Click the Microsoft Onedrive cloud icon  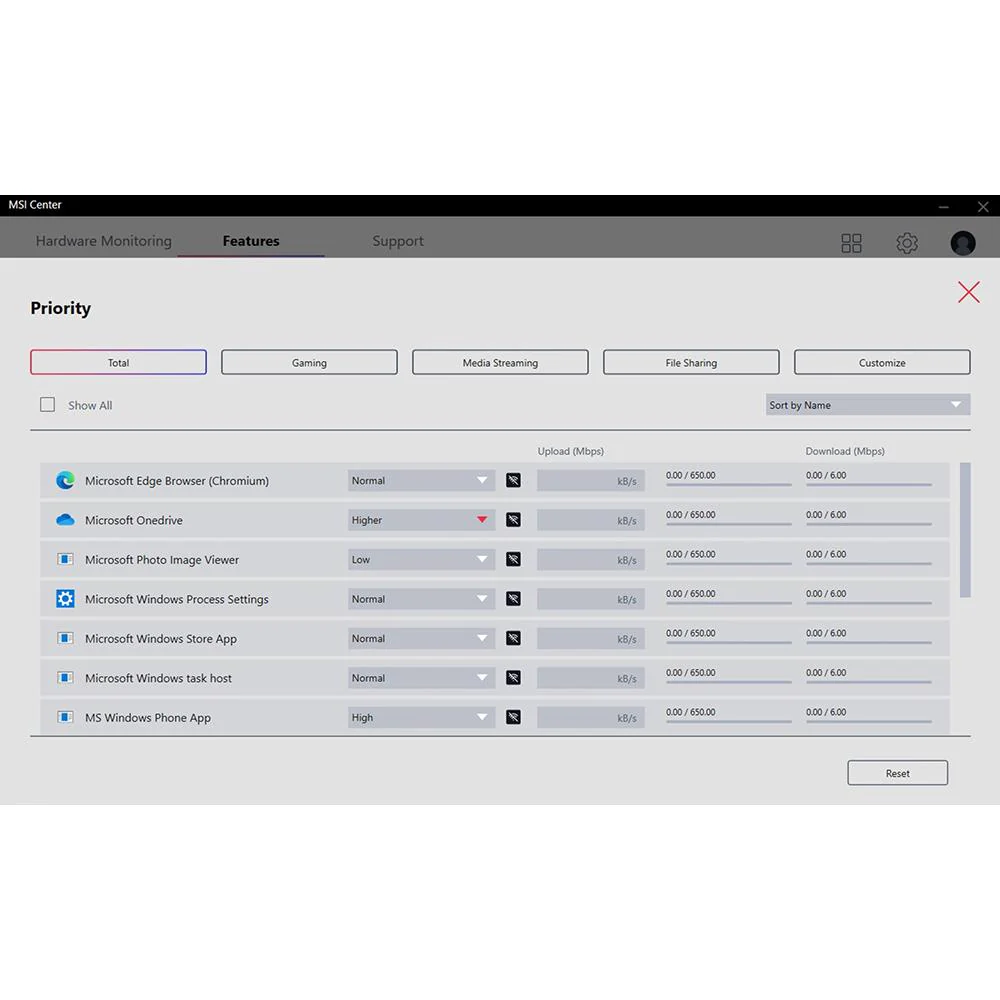(x=65, y=520)
